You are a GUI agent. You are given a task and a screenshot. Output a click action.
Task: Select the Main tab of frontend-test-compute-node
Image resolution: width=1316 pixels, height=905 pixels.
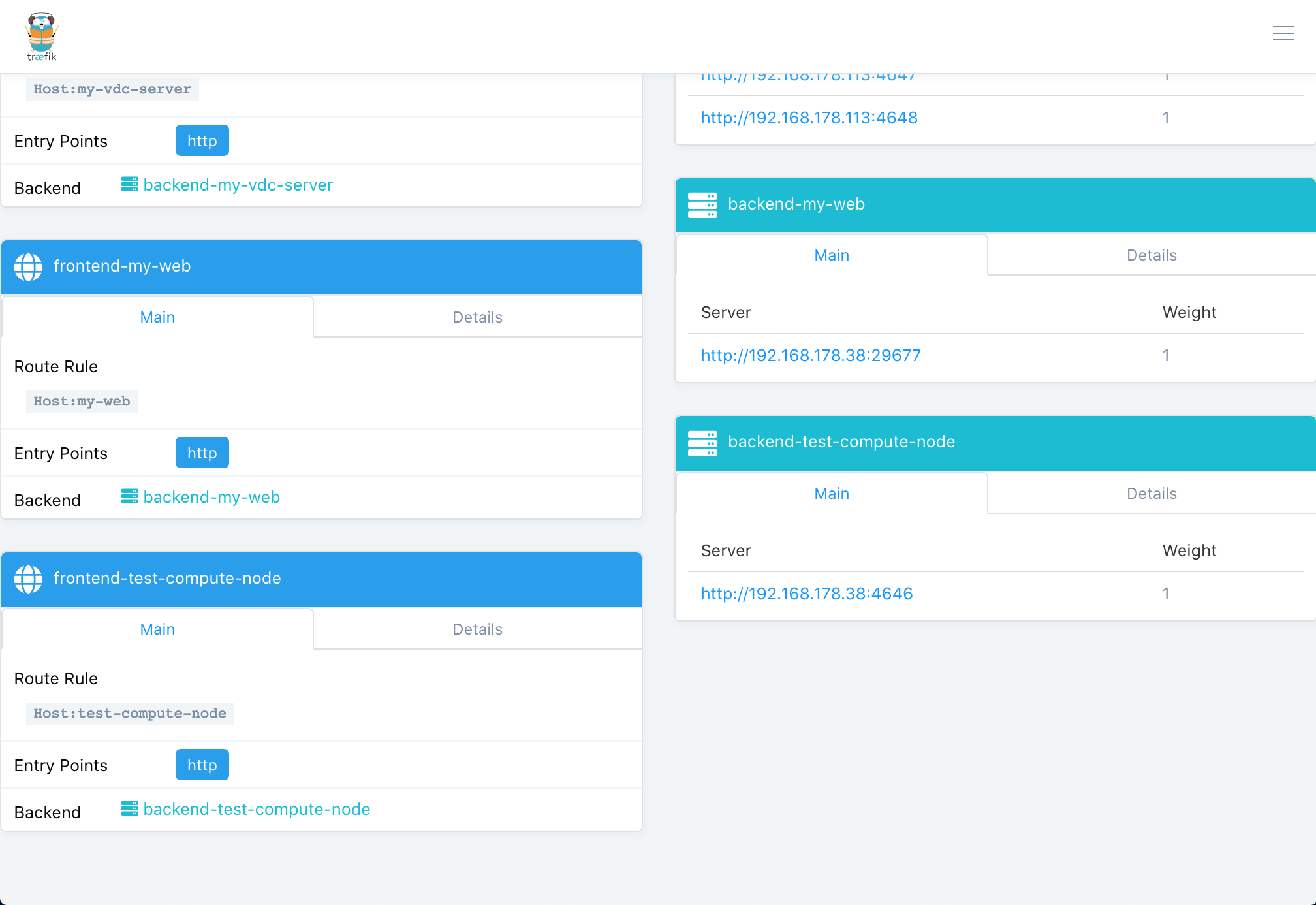[157, 629]
